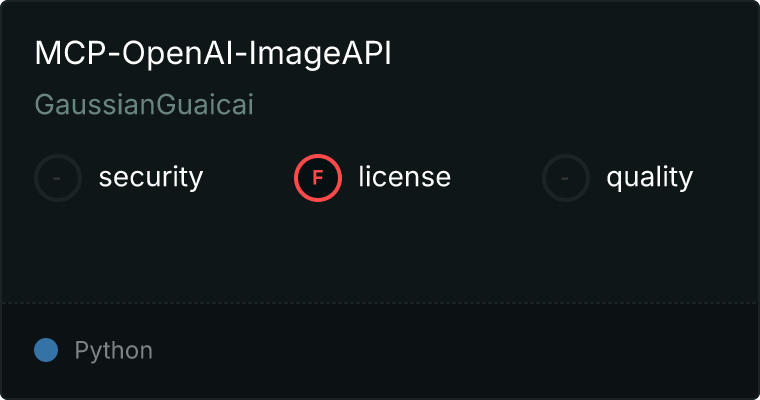Click the blue Python language dot
Screen dimensions: 760x400
click(x=46, y=350)
